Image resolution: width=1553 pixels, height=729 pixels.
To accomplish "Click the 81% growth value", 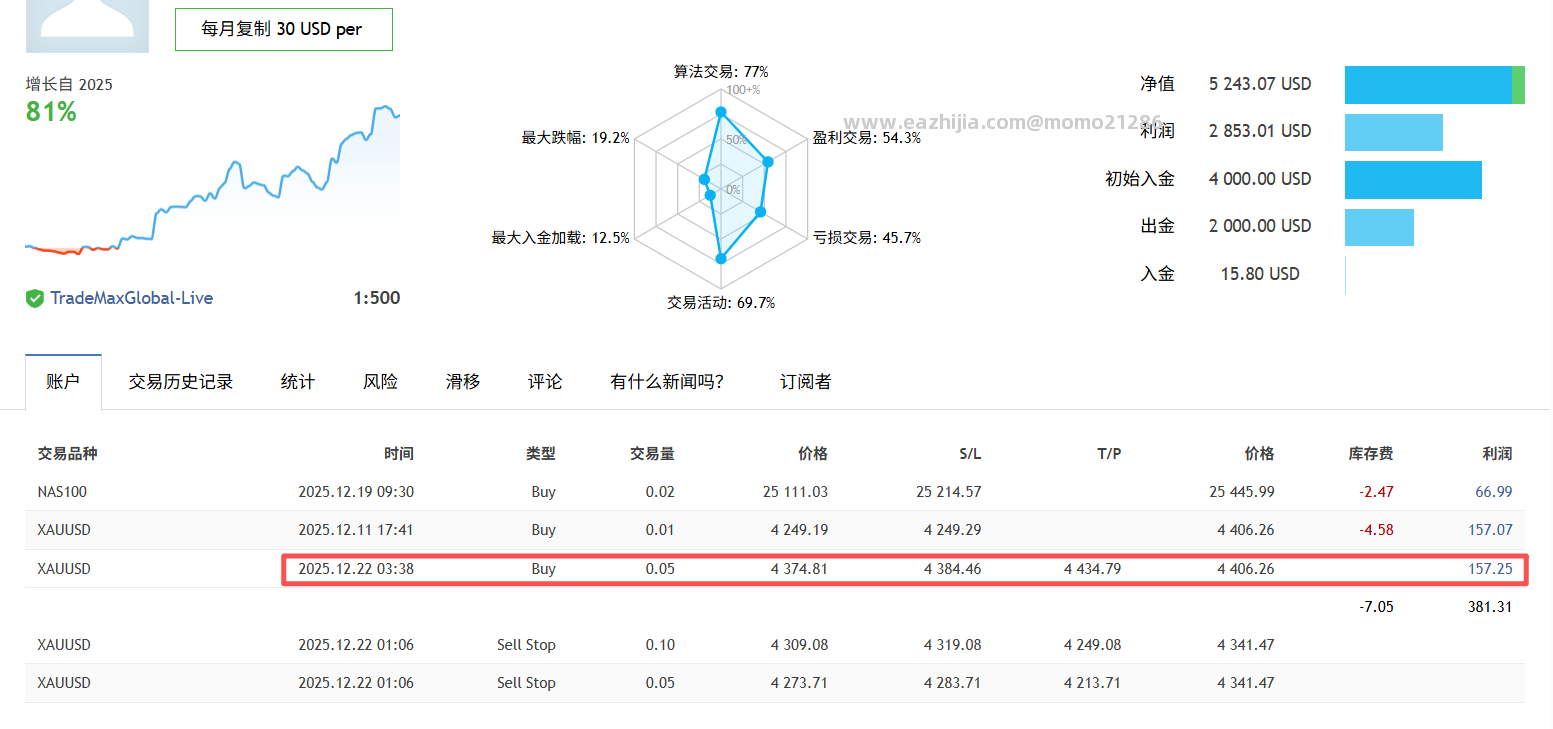I will tap(51, 112).
